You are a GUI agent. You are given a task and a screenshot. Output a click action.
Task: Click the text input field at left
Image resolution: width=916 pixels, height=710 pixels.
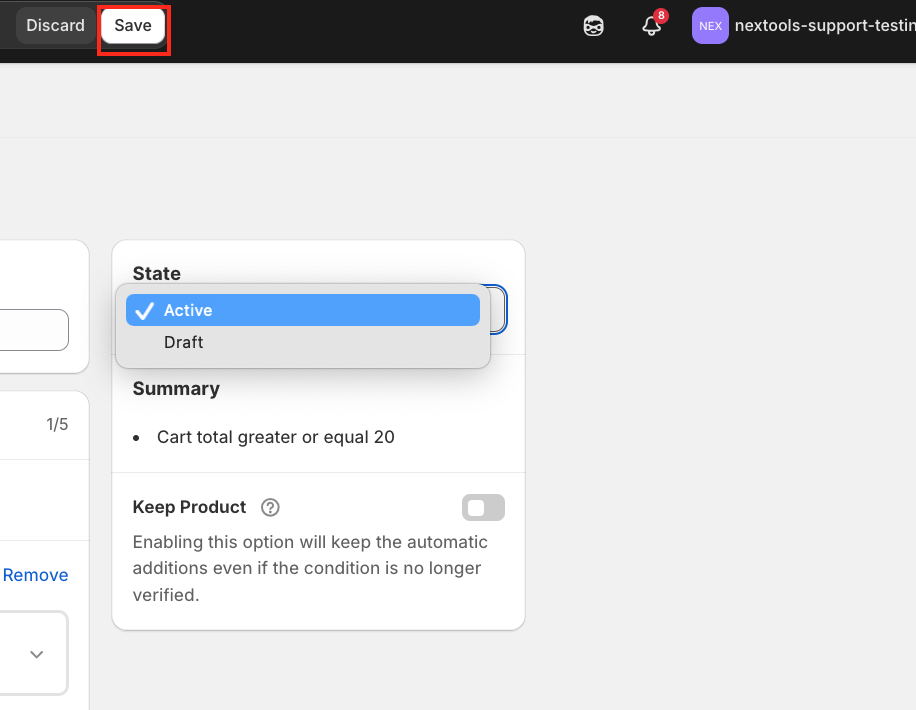[x=34, y=330]
